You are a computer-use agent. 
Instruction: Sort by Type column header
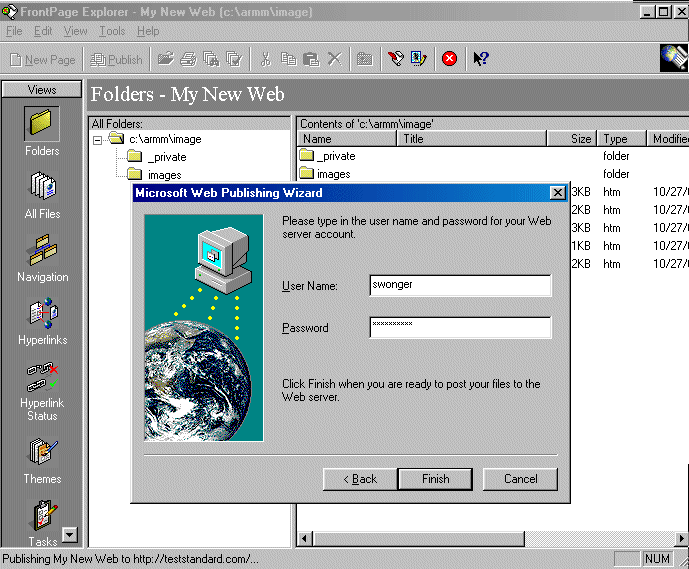[x=621, y=139]
